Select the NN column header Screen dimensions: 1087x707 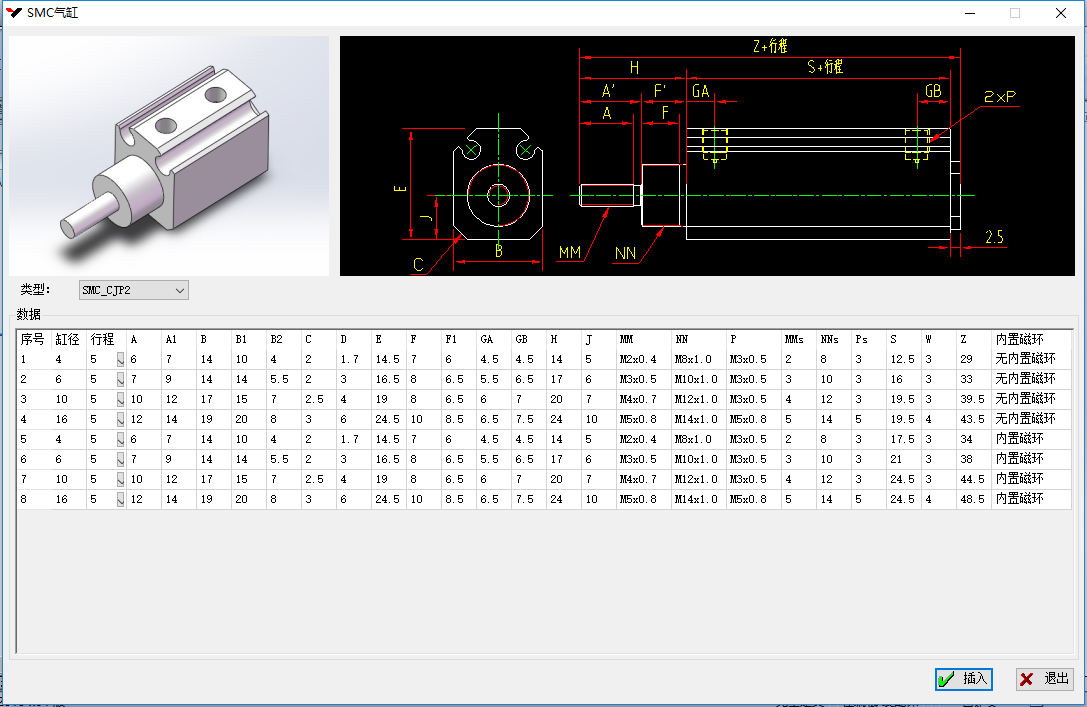click(x=697, y=339)
